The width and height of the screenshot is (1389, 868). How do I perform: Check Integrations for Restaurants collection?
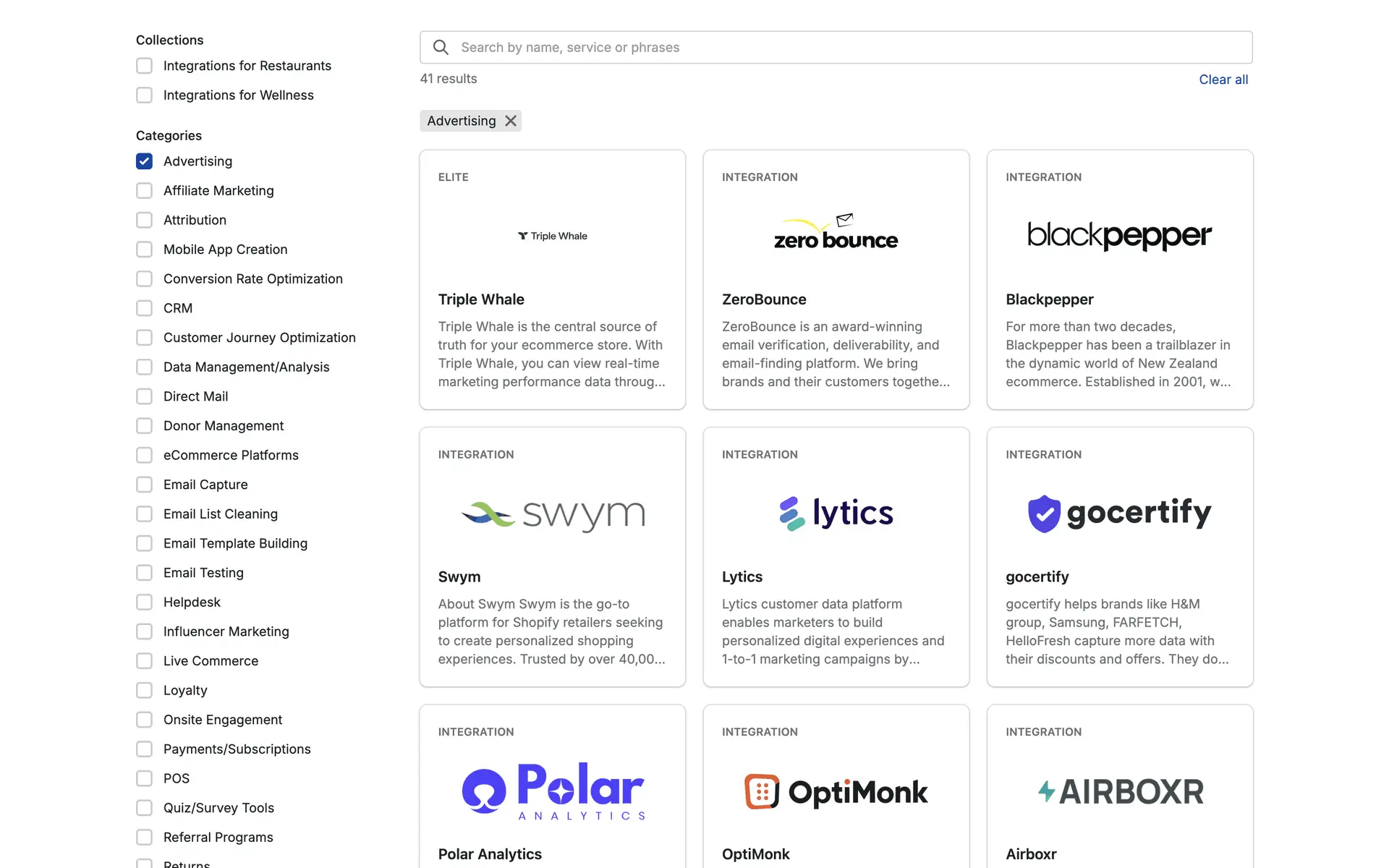click(145, 66)
